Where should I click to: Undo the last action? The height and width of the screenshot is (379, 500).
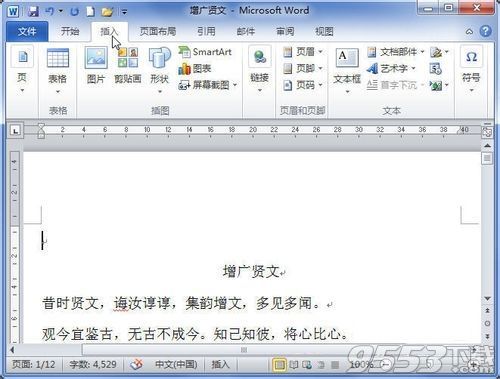[x=49, y=12]
